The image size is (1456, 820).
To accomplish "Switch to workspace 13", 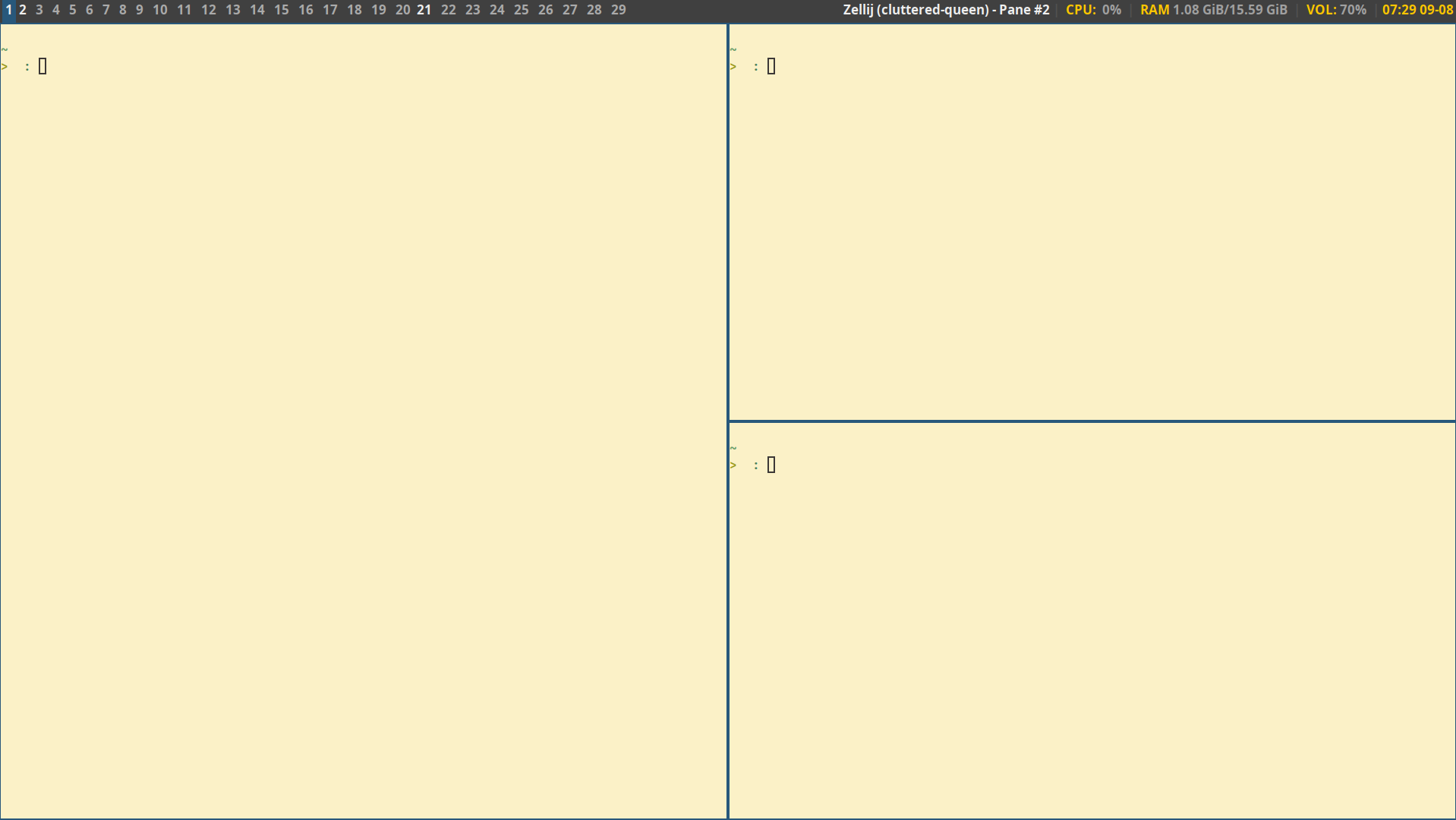I will click(233, 10).
